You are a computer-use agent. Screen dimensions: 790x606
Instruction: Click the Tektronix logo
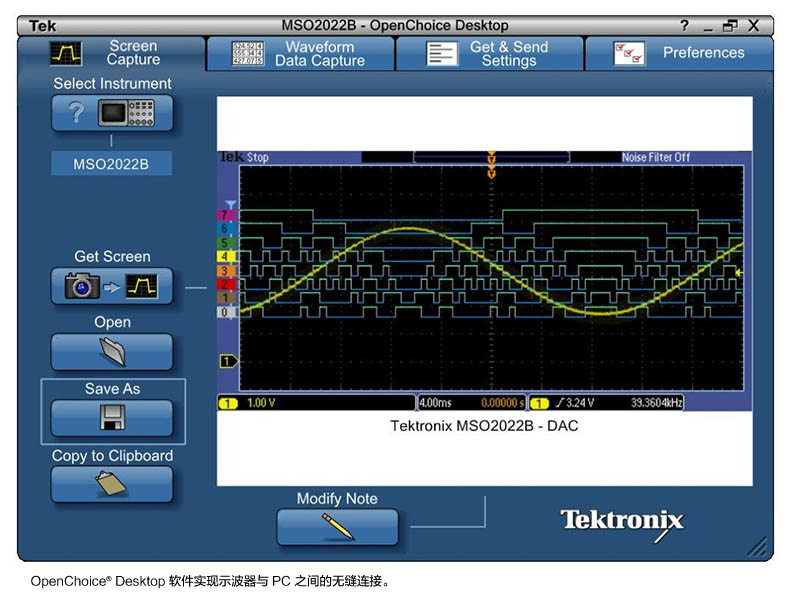622,521
